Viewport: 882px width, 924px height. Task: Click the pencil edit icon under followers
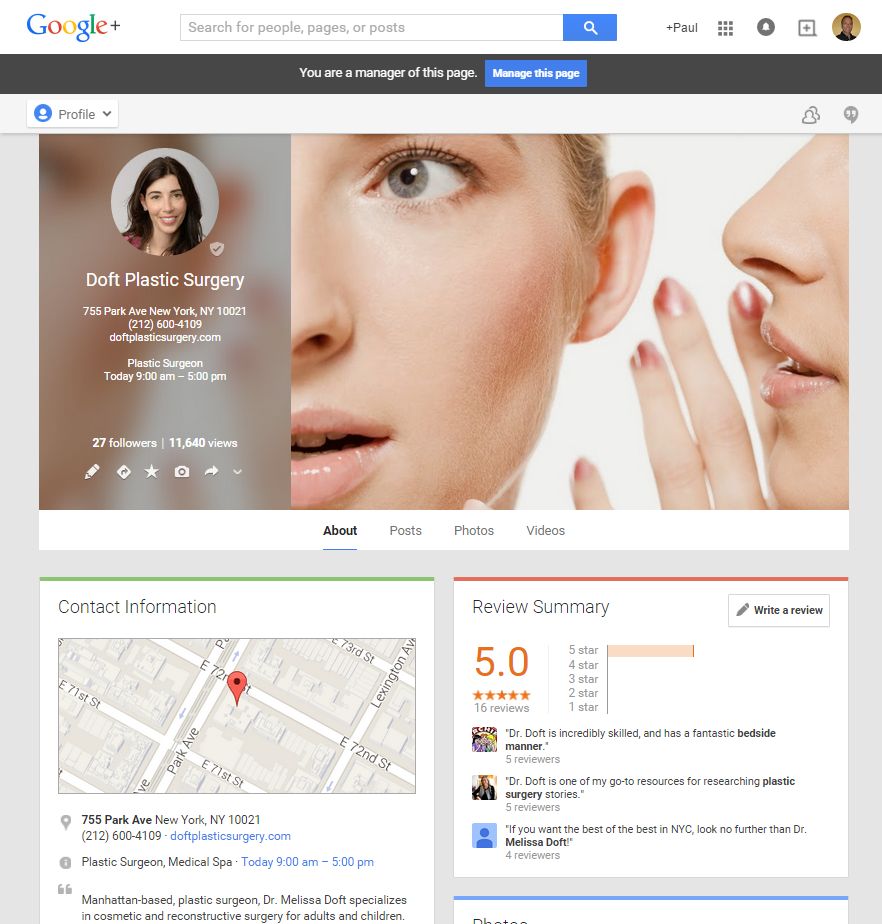[92, 471]
